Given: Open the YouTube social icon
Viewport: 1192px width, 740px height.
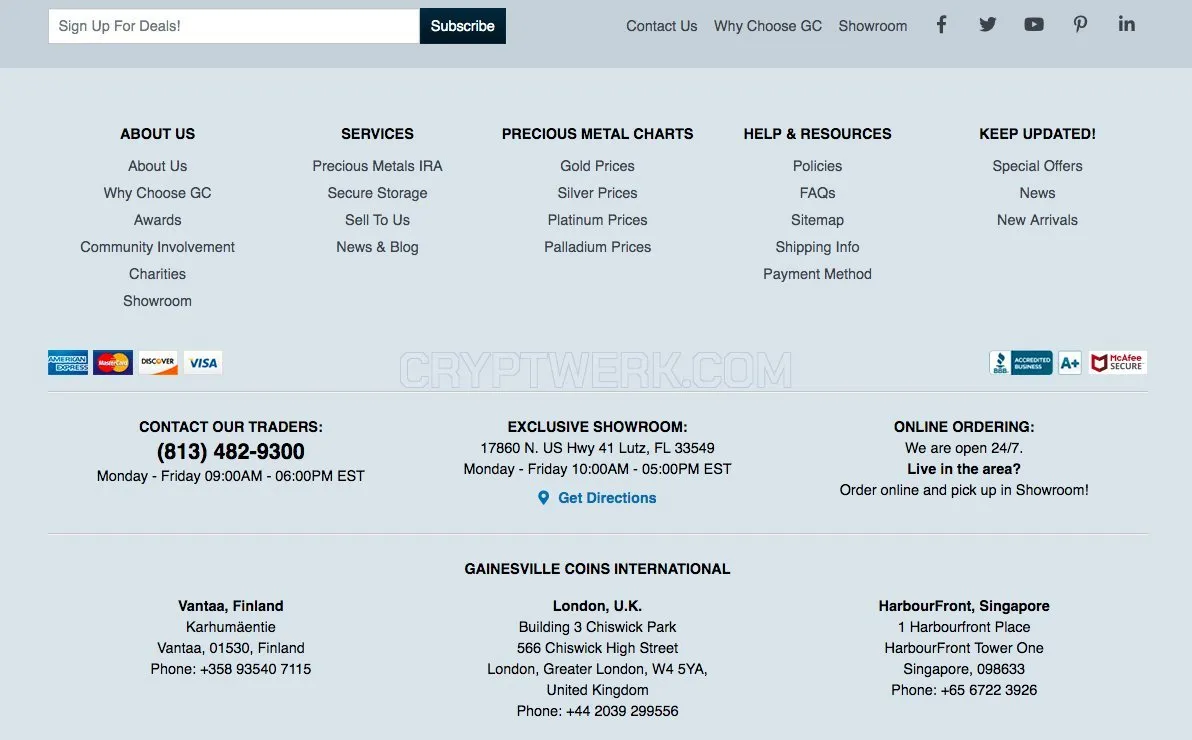Looking at the screenshot, I should point(1034,24).
